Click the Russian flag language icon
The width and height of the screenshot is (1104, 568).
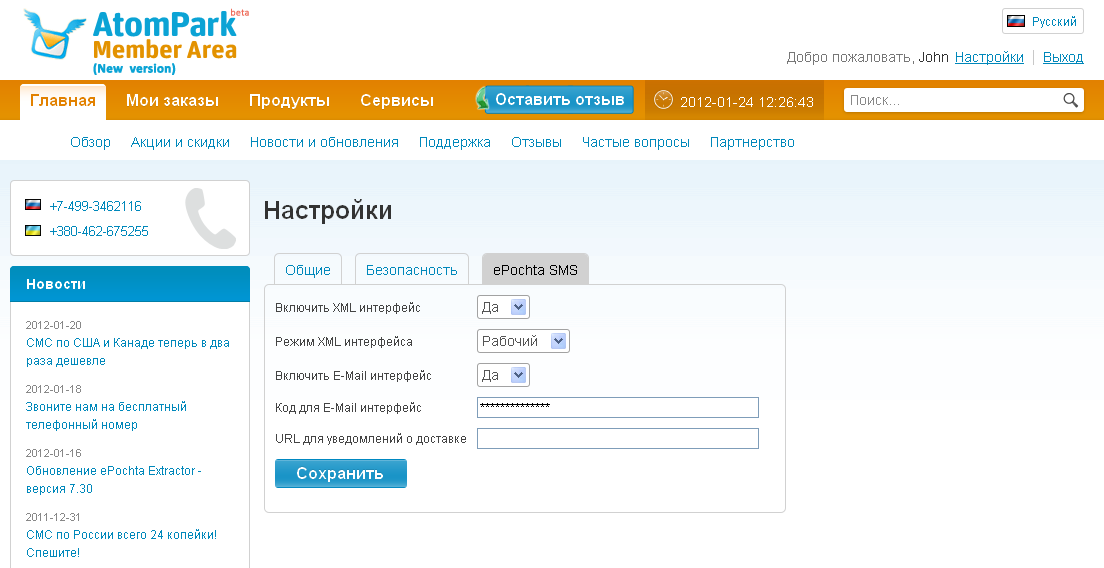tap(1017, 21)
